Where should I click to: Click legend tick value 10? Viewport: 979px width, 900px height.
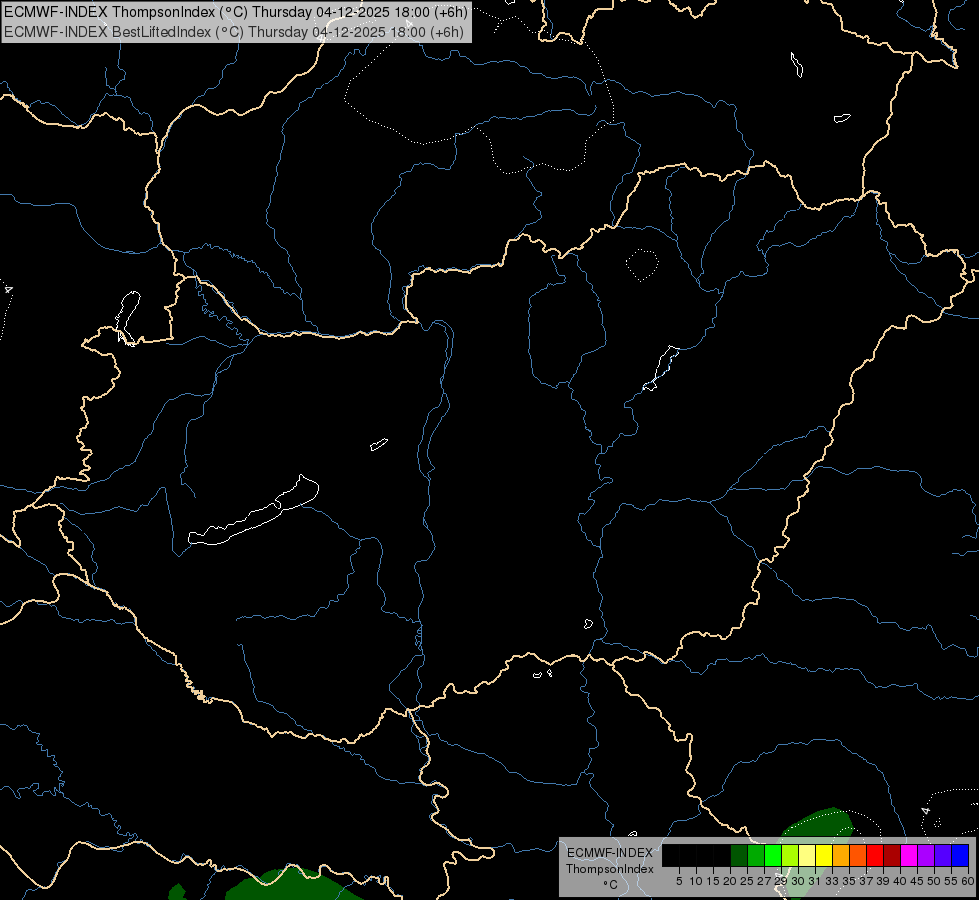[x=696, y=881]
